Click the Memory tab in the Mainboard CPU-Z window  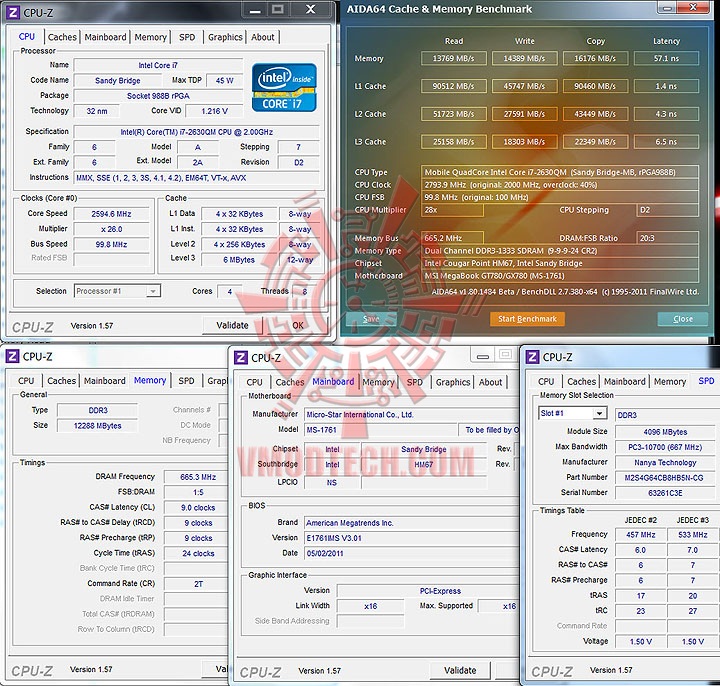click(x=378, y=382)
